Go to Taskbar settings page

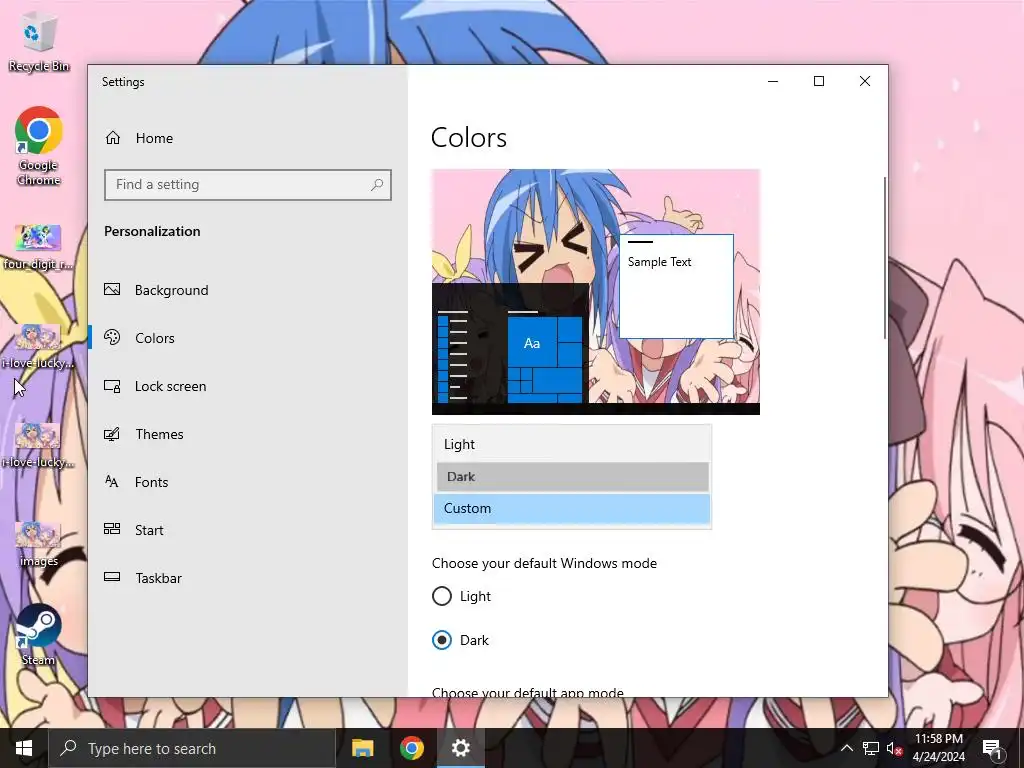tap(159, 578)
